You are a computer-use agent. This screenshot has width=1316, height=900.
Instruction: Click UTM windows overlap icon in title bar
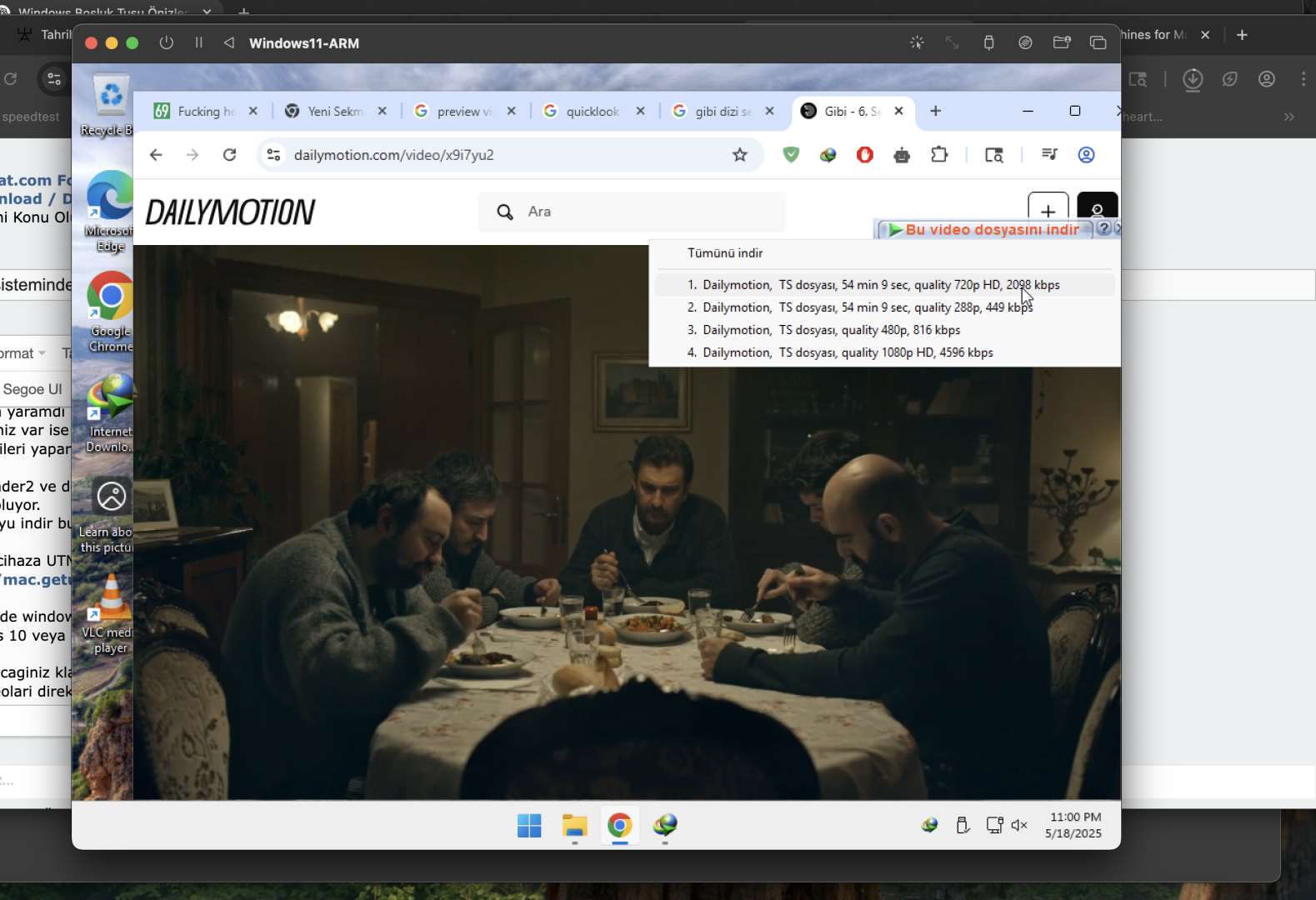pos(1098,42)
